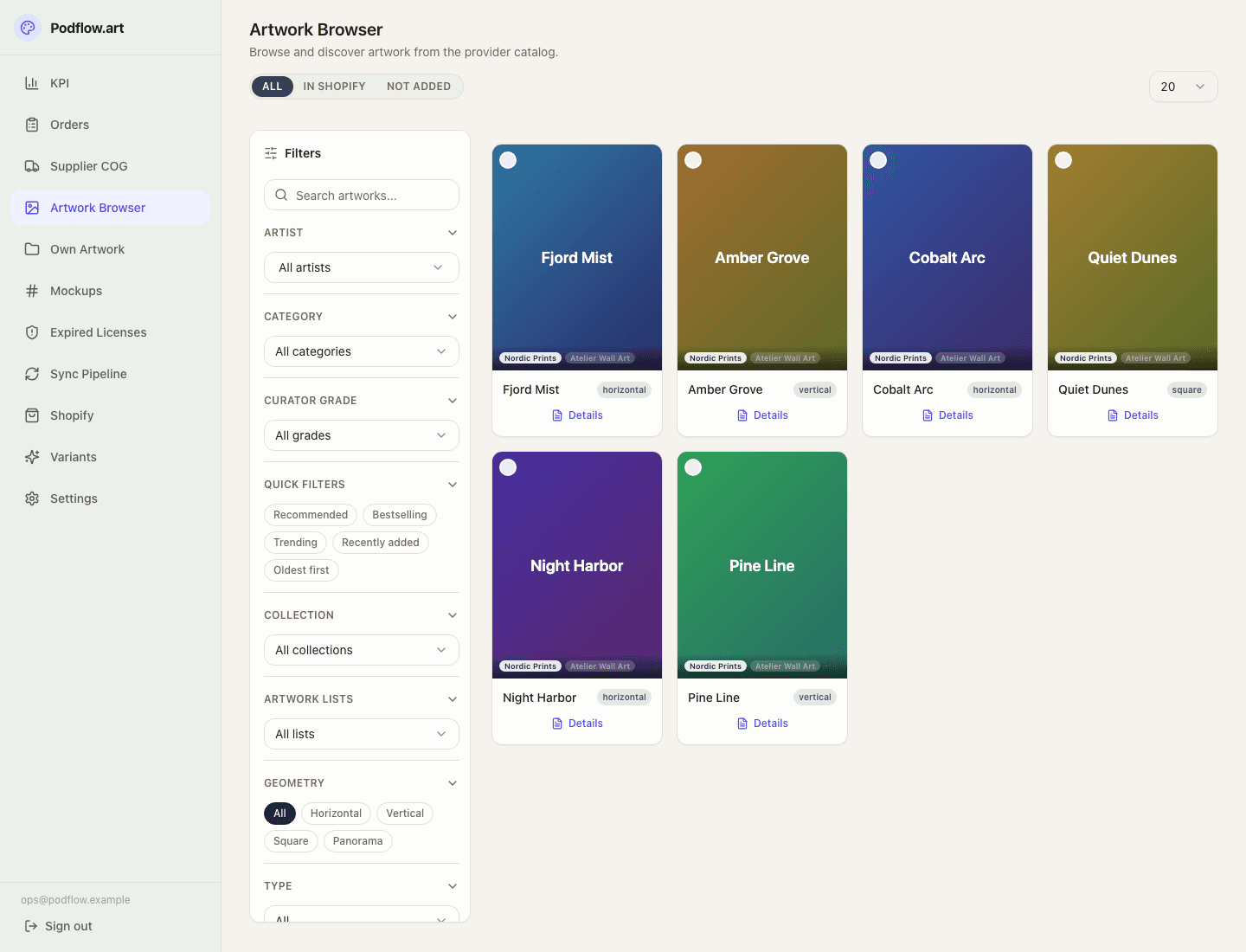Open the All grades dropdown

pos(362,435)
